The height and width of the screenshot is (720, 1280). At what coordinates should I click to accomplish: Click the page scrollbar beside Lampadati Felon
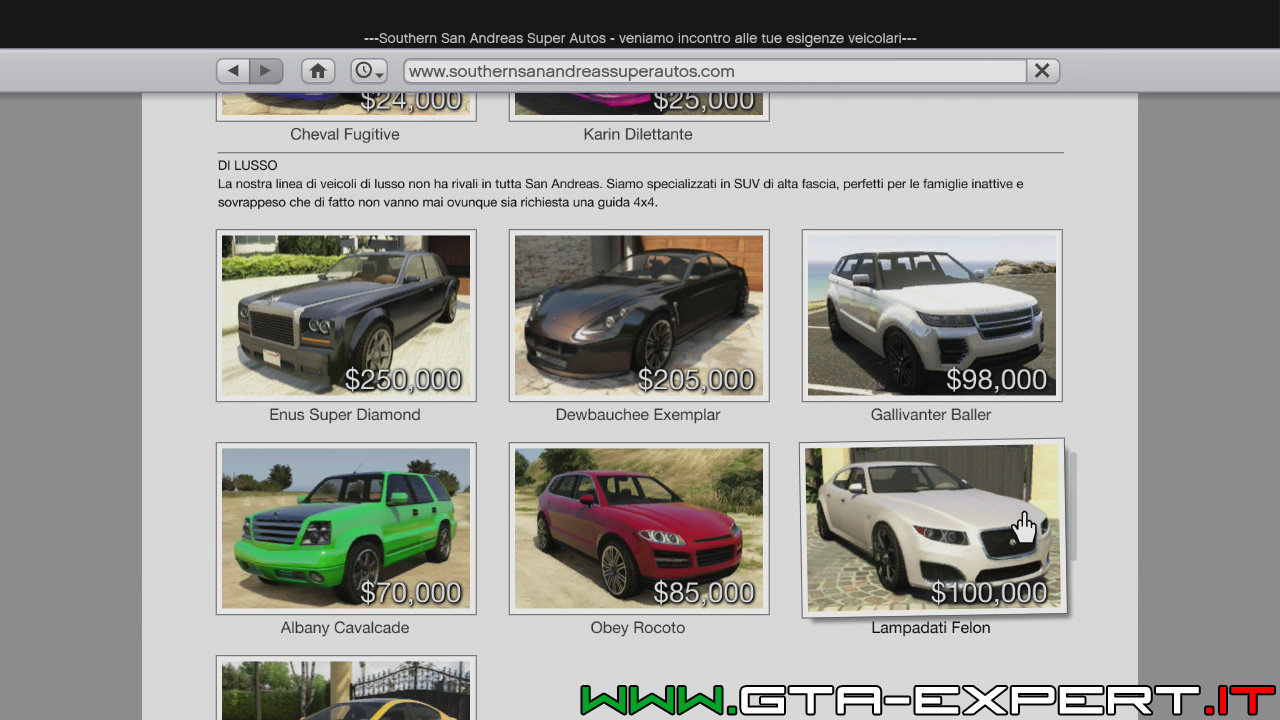tap(1073, 507)
